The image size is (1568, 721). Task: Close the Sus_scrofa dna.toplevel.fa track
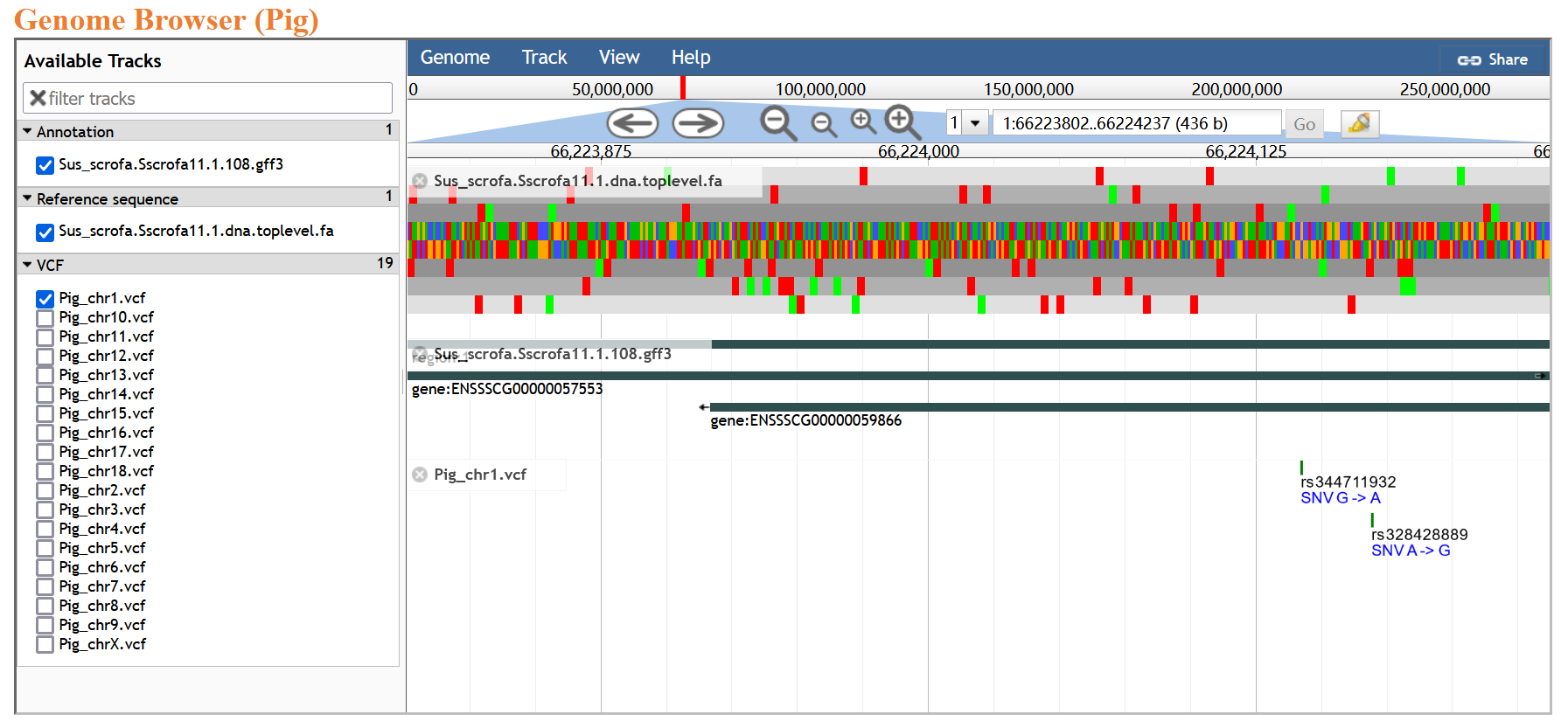[420, 181]
